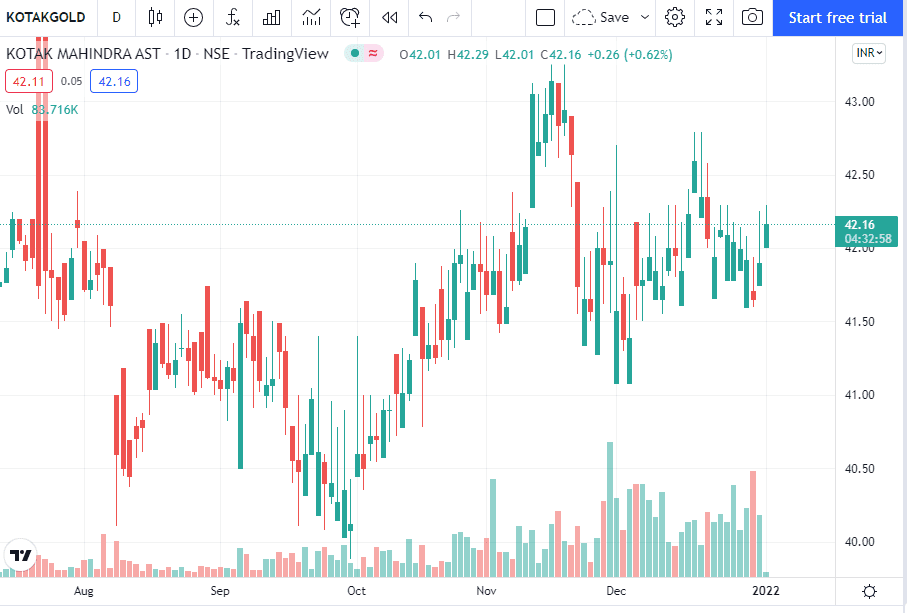This screenshot has width=907, height=613.
Task: Click the blue 42.16 buy price button
Action: pyautogui.click(x=114, y=82)
